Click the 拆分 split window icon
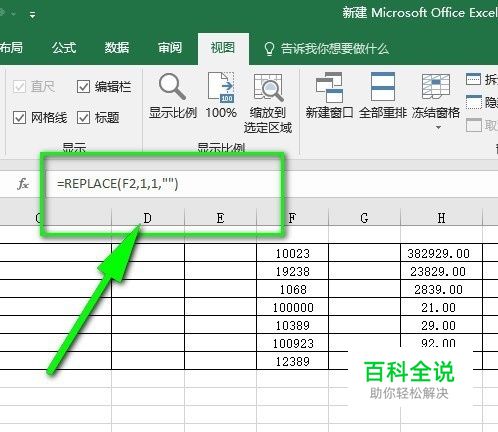 click(x=474, y=79)
